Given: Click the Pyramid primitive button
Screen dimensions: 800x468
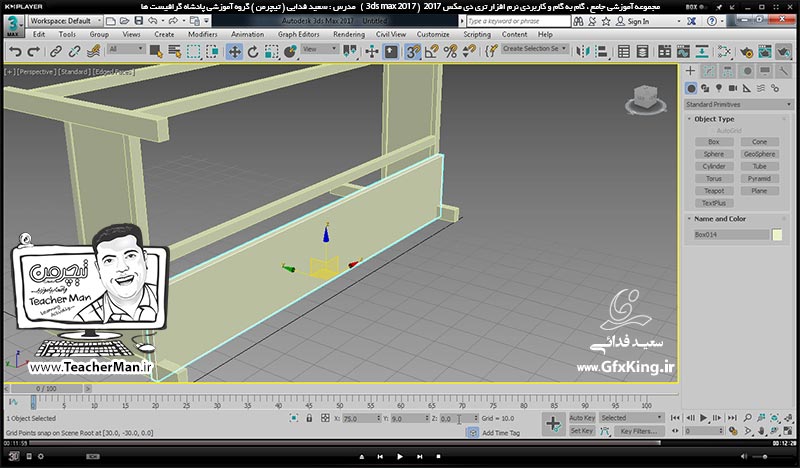Looking at the screenshot, I should click(x=759, y=179).
